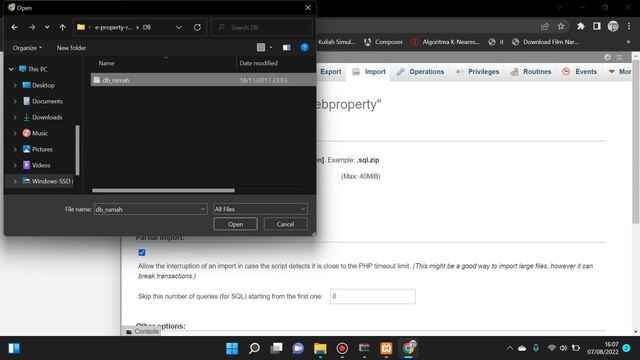This screenshot has width=640, height=360.
Task: Open the Organize menu
Action: click(27, 48)
